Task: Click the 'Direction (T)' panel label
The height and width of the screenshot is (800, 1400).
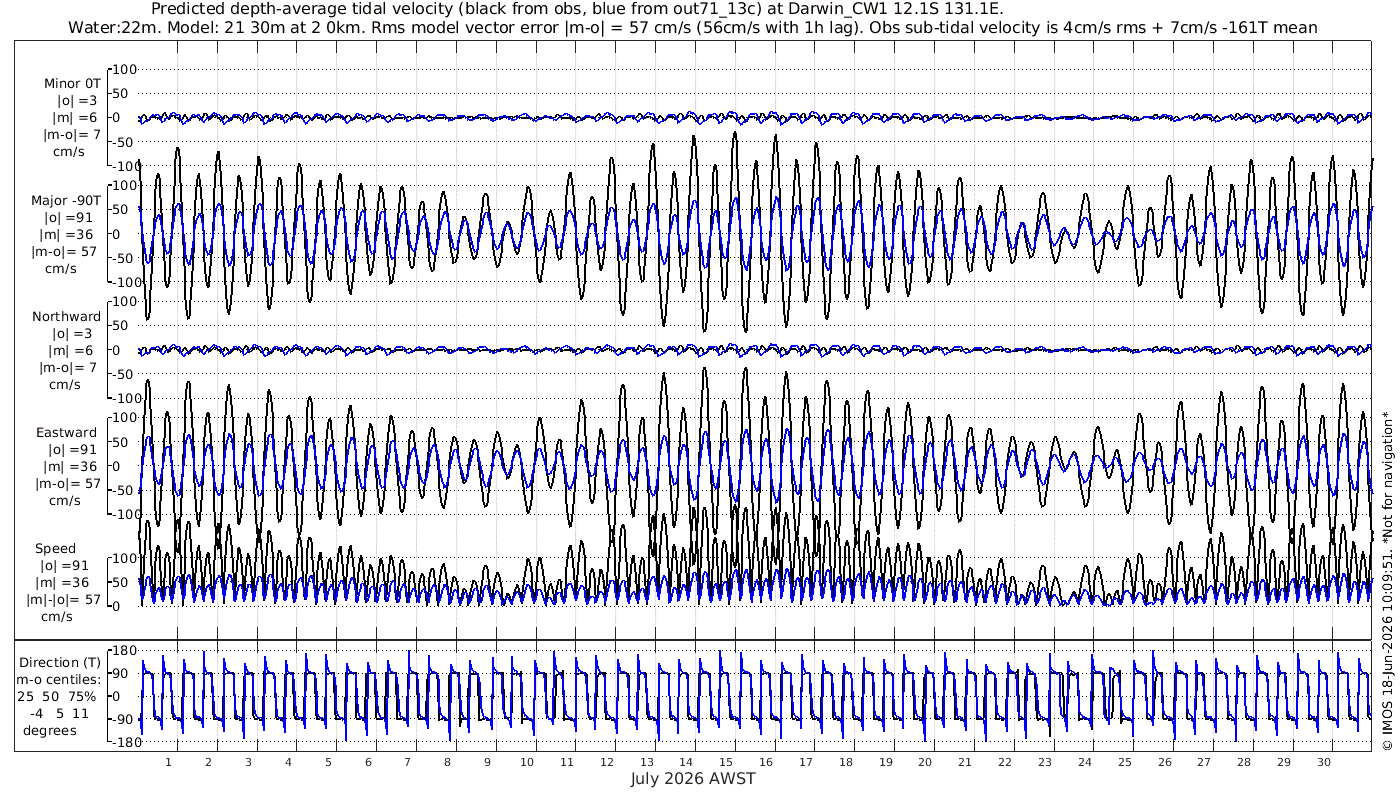Action: tap(60, 662)
